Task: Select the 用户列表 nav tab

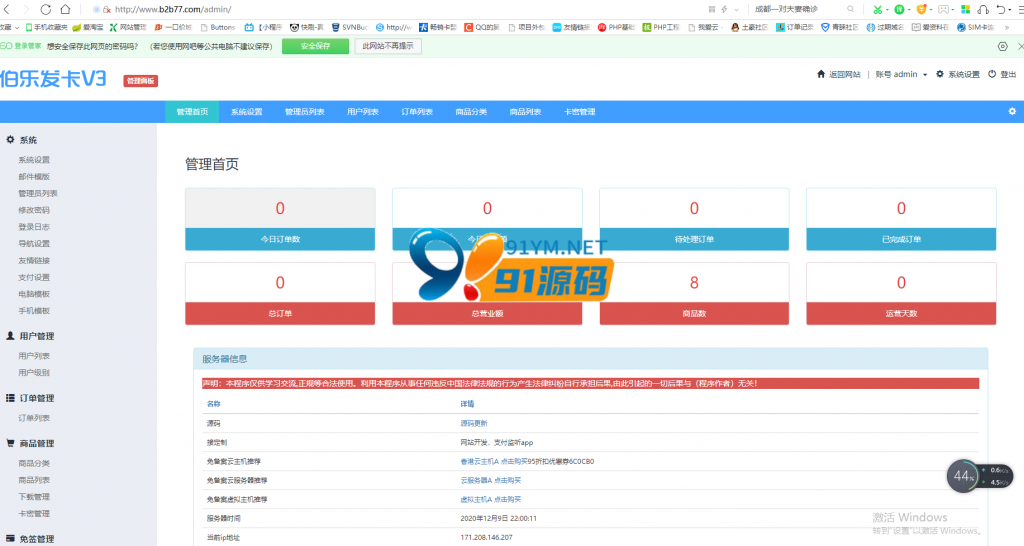Action: 362,112
